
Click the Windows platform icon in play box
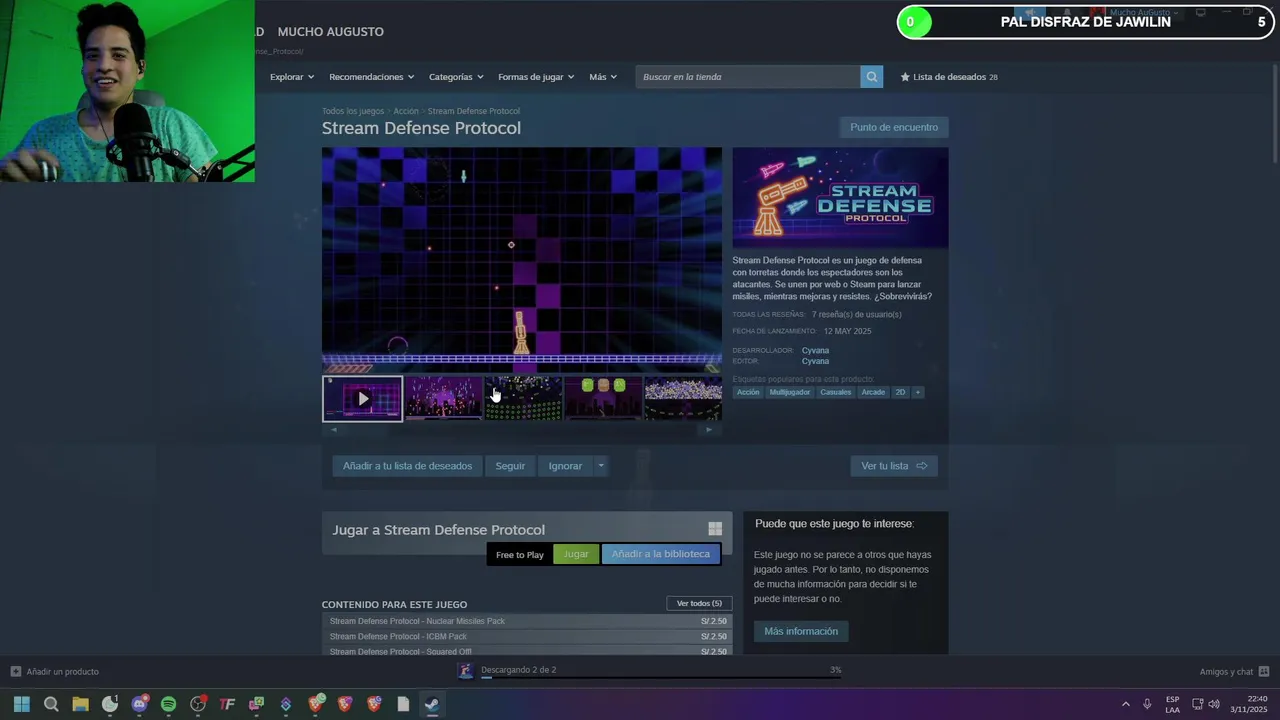(x=715, y=529)
